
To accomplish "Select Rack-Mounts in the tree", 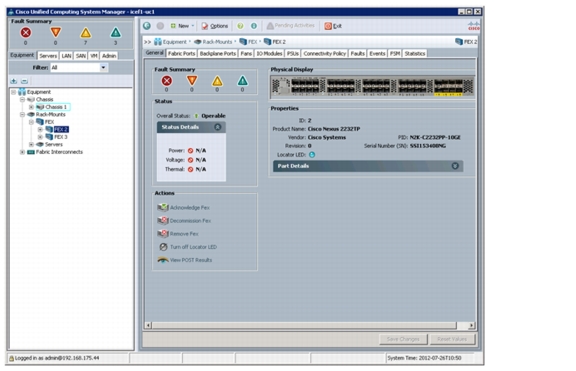I will click(51, 115).
